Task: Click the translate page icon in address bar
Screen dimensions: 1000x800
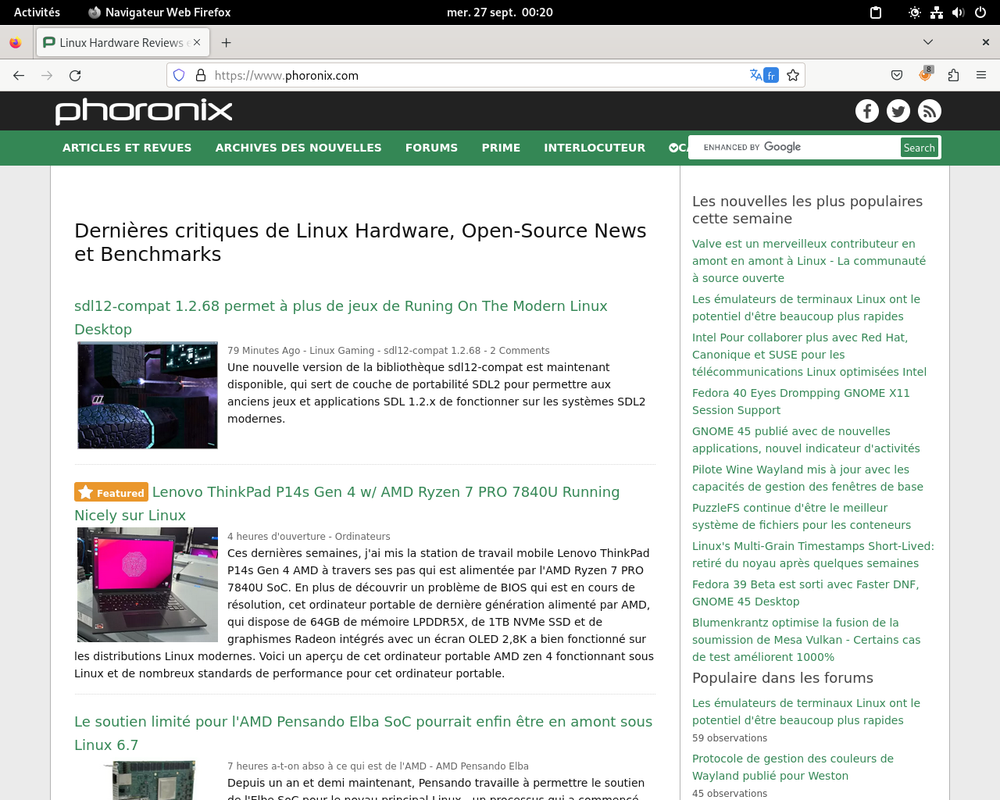Action: click(x=763, y=75)
